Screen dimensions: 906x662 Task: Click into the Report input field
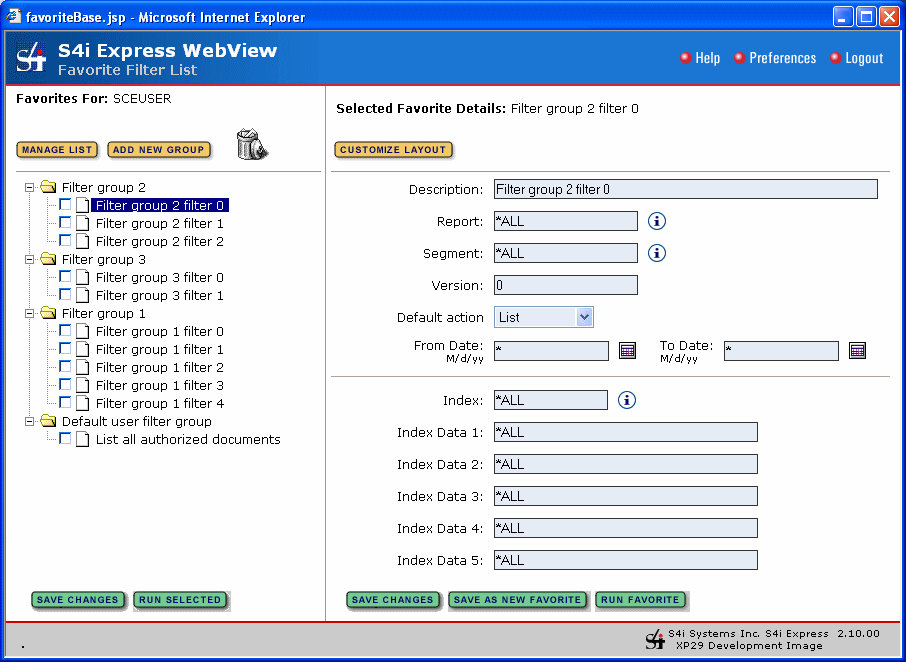[x=566, y=221]
